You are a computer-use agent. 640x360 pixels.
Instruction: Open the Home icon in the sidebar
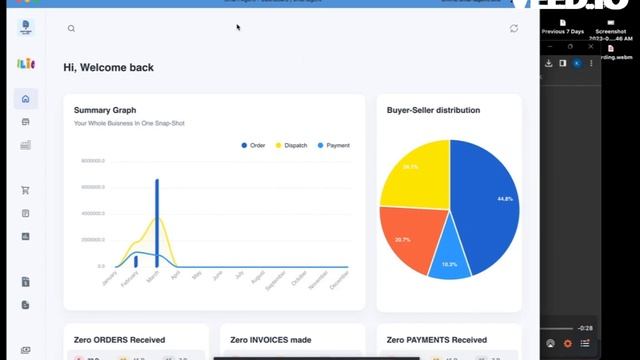[26, 99]
